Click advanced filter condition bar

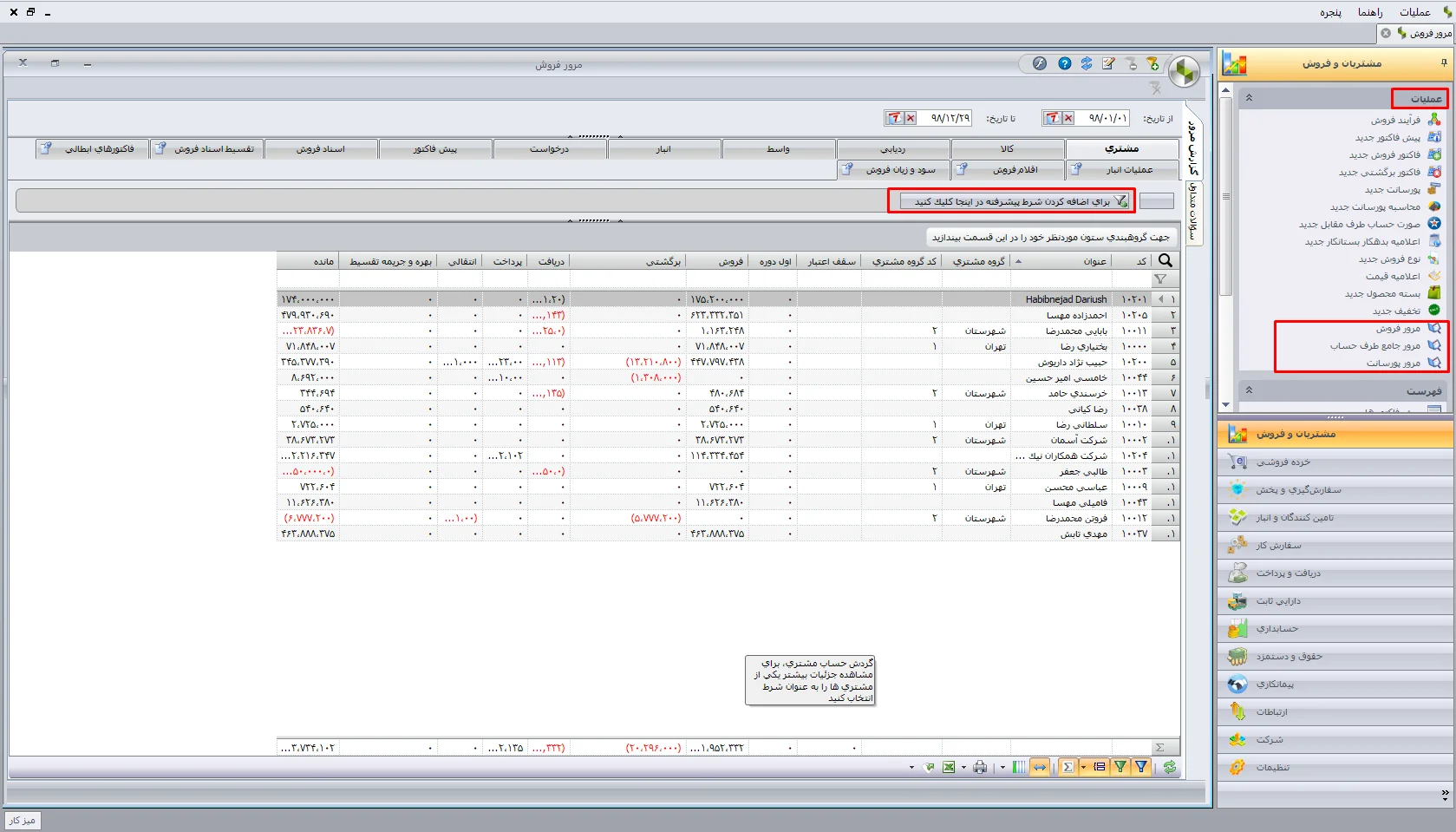coord(1011,201)
